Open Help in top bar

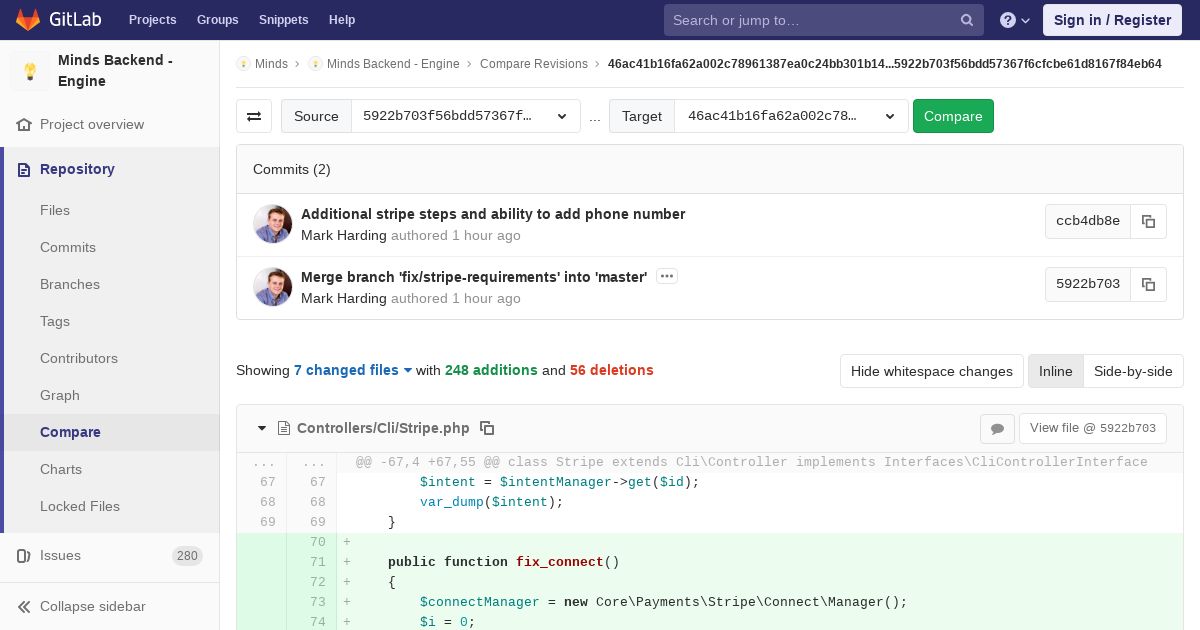coord(342,20)
